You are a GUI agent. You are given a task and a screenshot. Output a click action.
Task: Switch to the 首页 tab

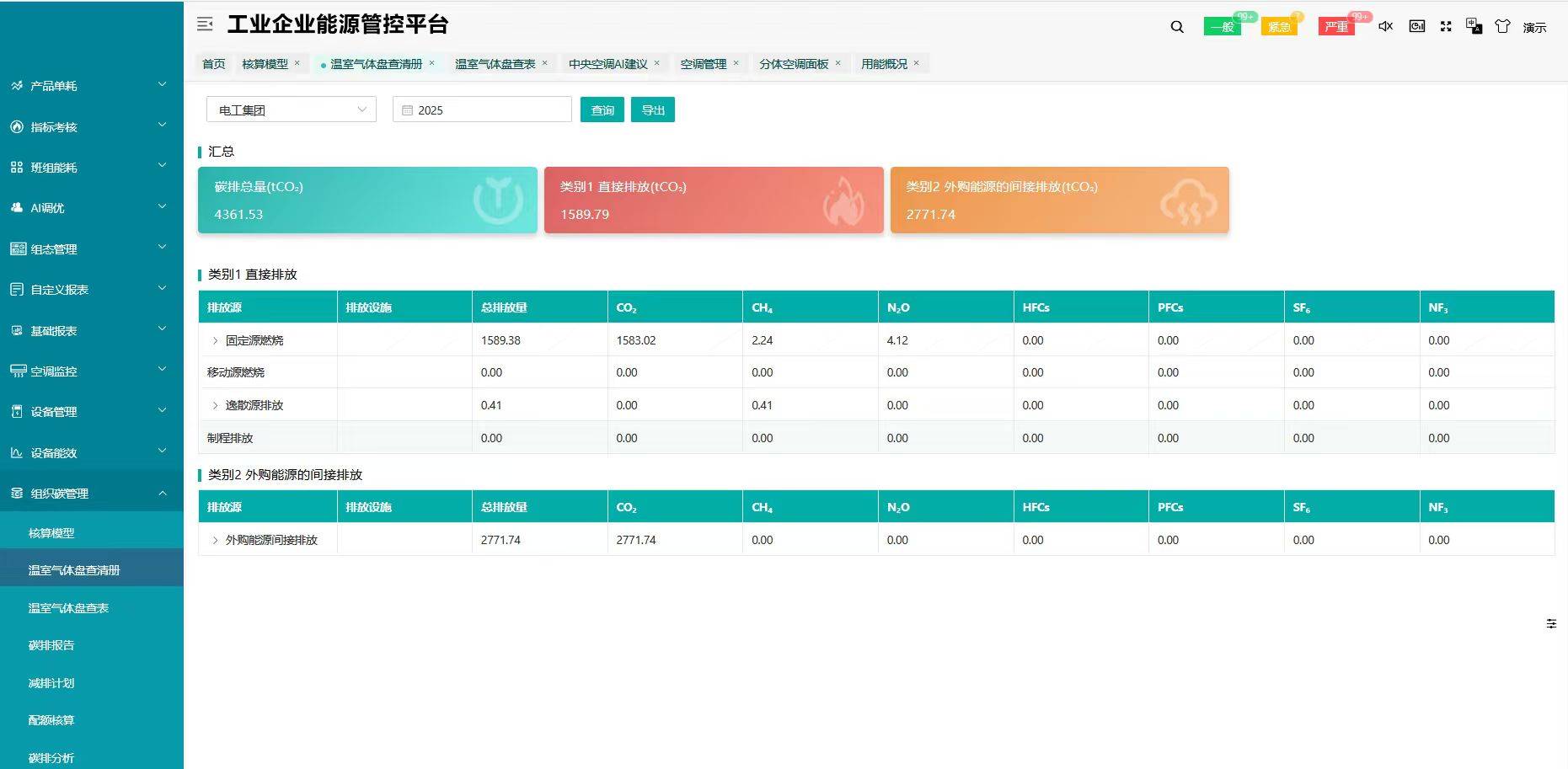pyautogui.click(x=212, y=62)
